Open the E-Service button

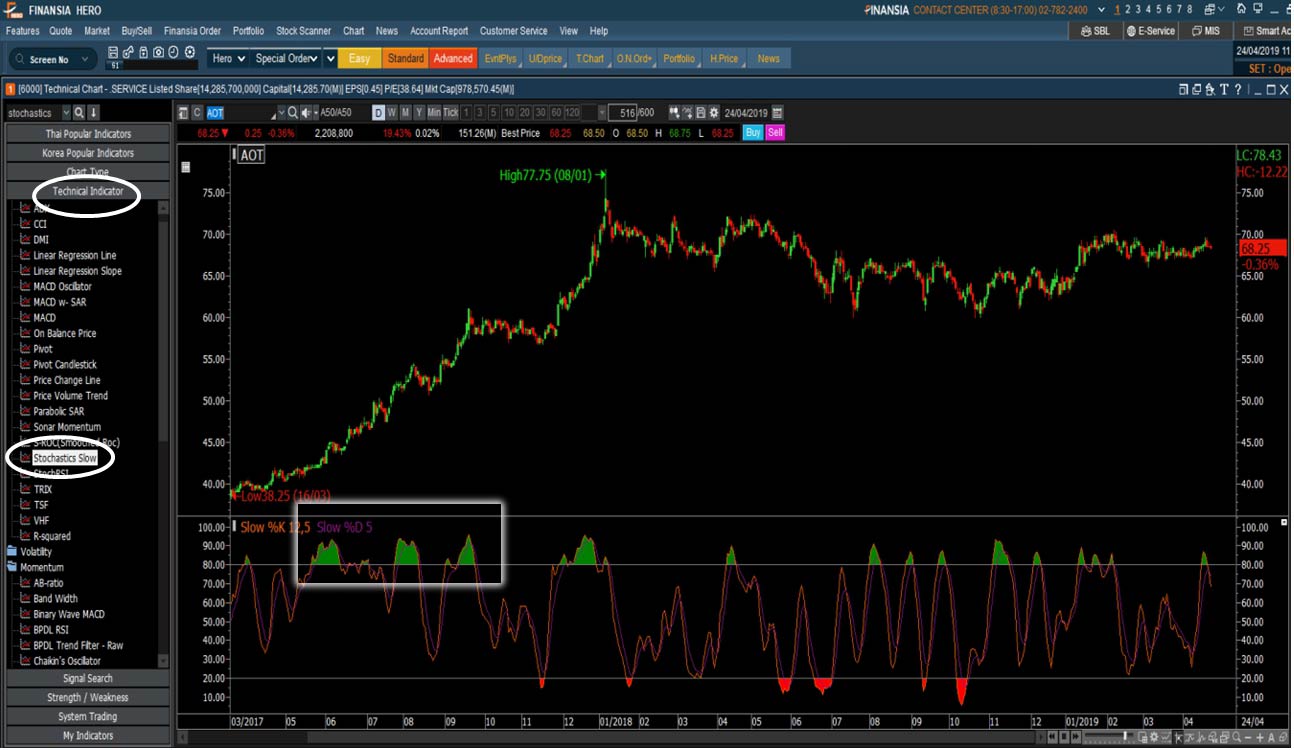tap(1151, 31)
